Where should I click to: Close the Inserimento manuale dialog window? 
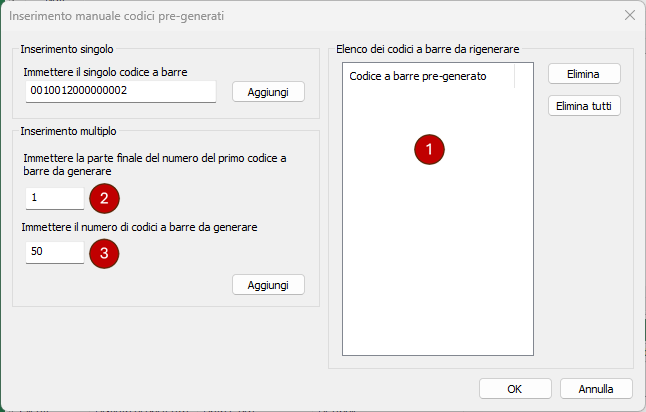point(629,16)
